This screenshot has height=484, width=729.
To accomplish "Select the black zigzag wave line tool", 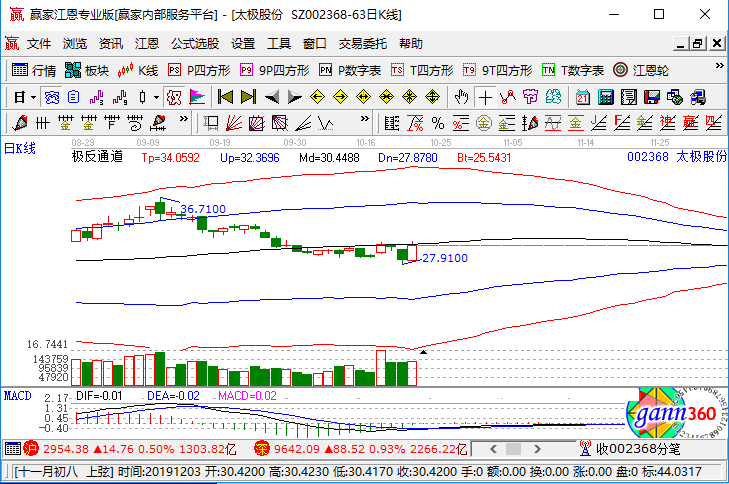I will [x=326, y=123].
